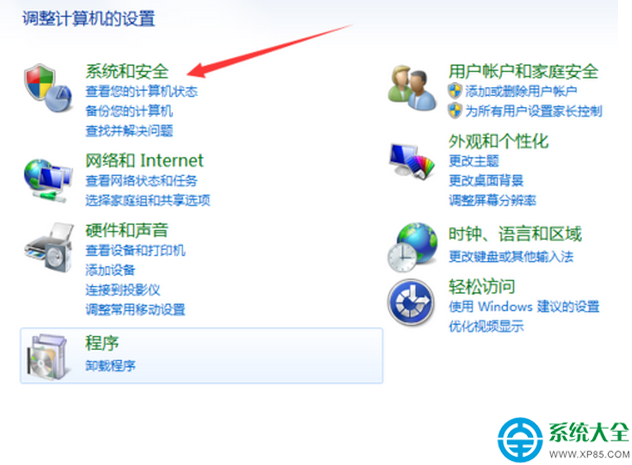This screenshot has height=465, width=632.
Task: Open the 系统和安全 heading link
Action: click(x=127, y=71)
